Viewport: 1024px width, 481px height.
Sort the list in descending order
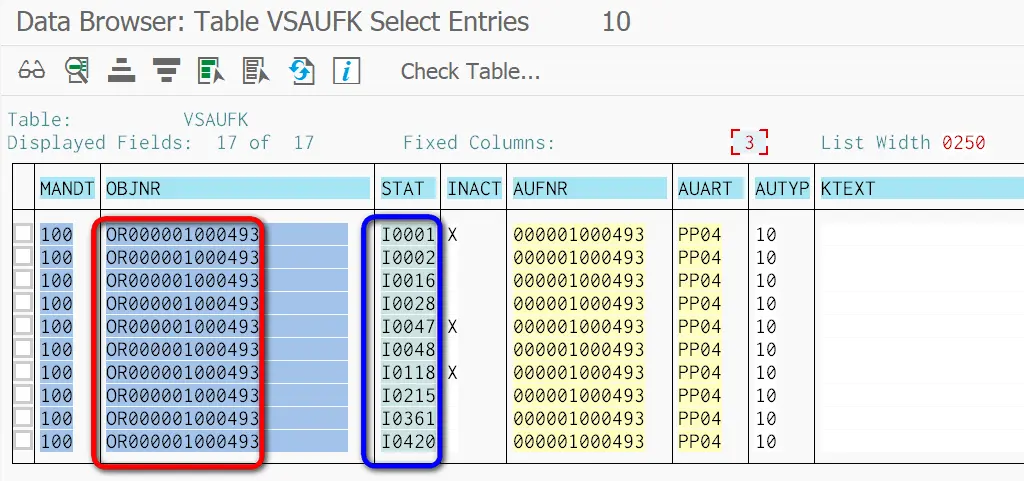(167, 70)
